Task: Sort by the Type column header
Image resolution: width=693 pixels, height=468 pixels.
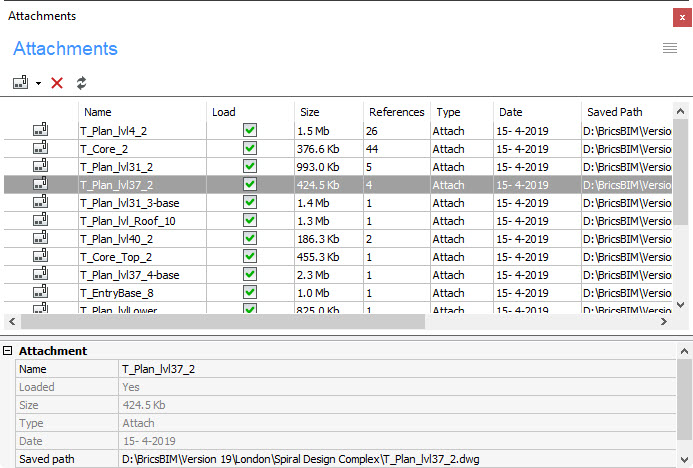Action: (x=462, y=112)
